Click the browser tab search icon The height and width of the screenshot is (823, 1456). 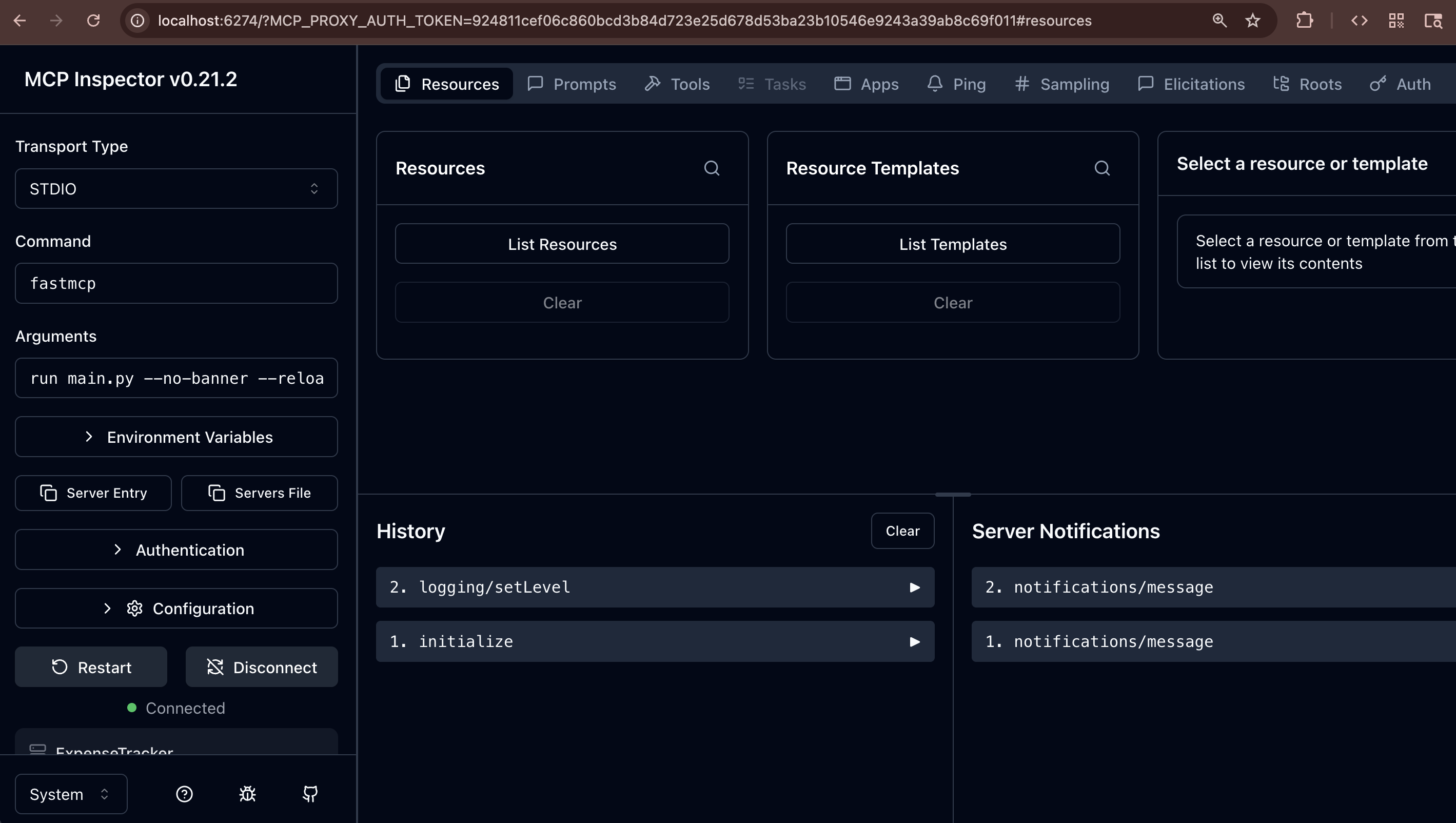pos(1433,21)
